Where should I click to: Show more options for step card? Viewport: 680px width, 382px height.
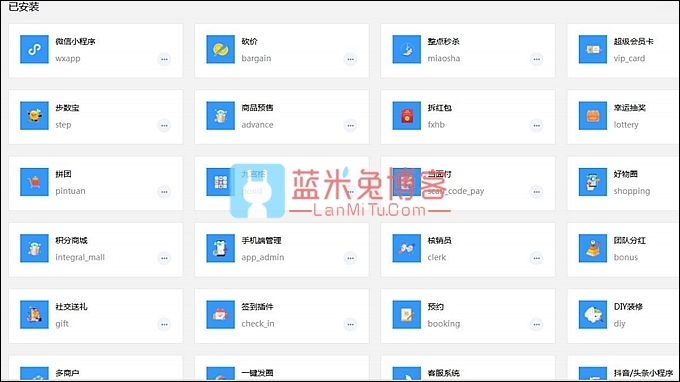tap(164, 125)
